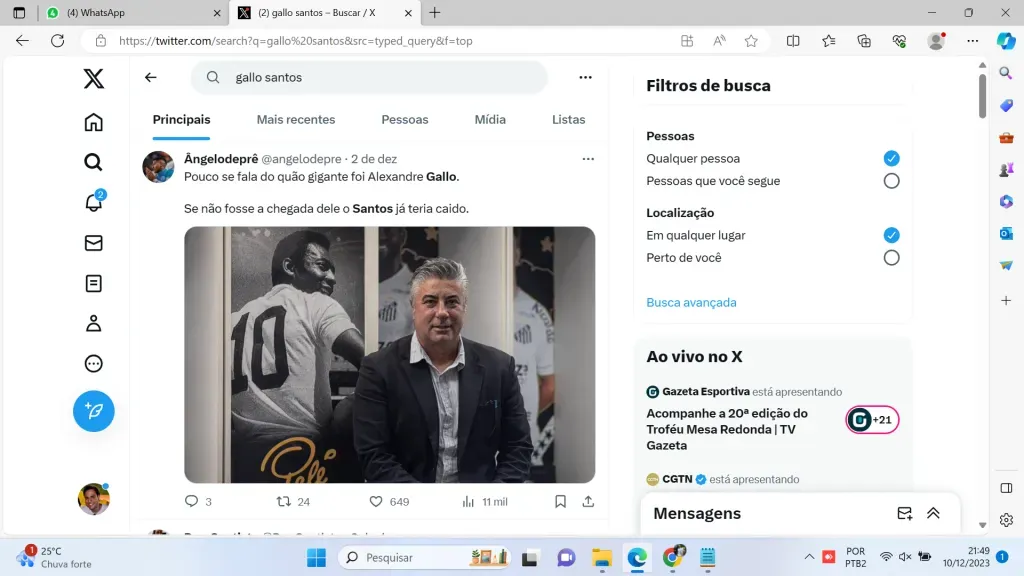
Task: Open Direct Messages envelope in sidebar
Action: pyautogui.click(x=93, y=243)
